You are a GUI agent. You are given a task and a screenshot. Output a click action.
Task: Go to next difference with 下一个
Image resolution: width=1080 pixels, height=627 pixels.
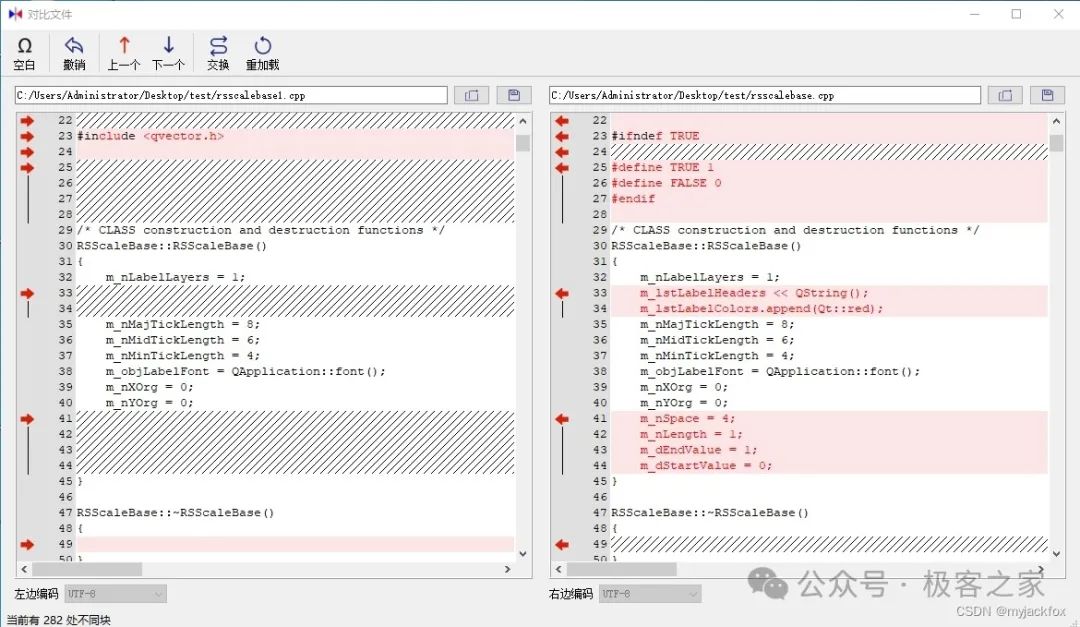pos(168,54)
